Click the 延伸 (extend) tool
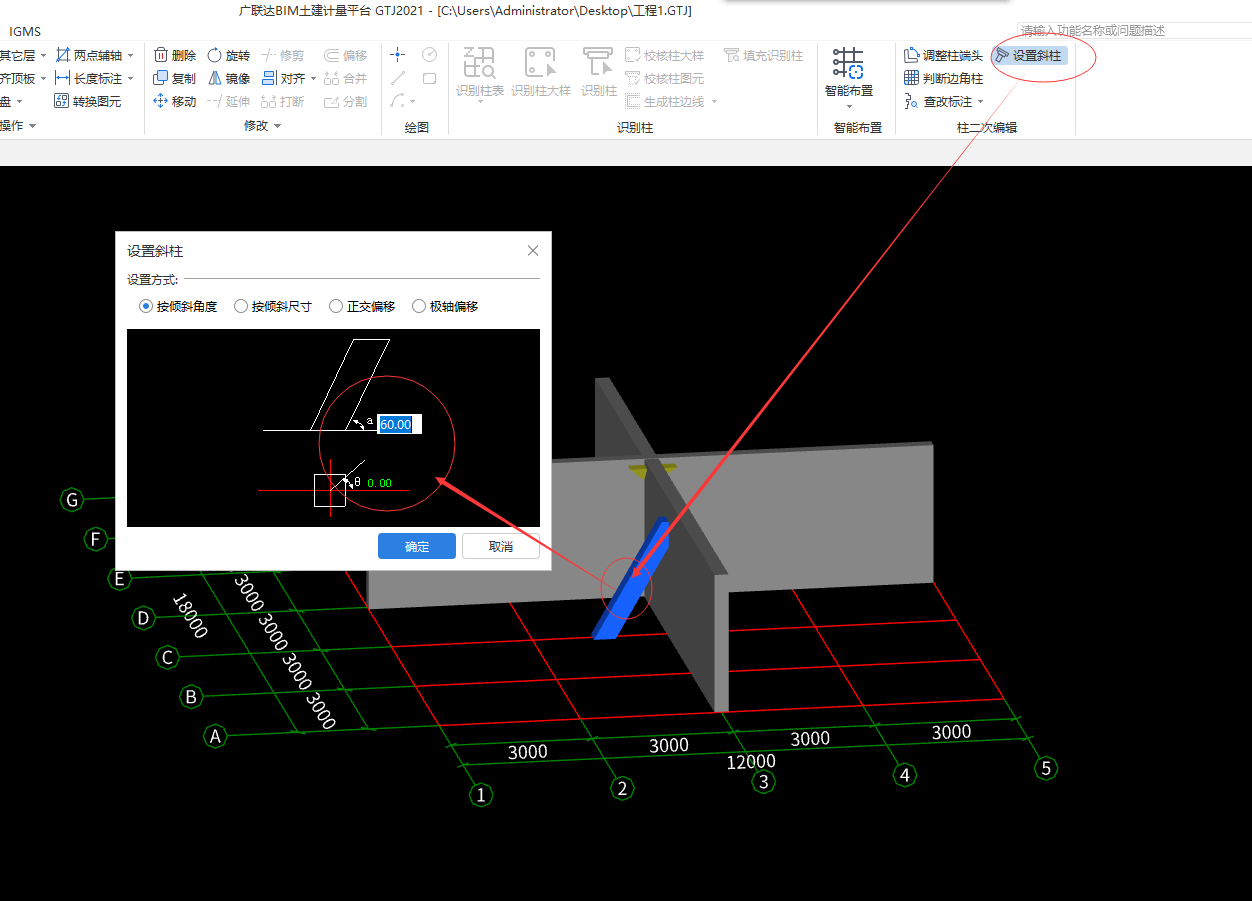Viewport: 1252px width, 901px height. [x=228, y=101]
